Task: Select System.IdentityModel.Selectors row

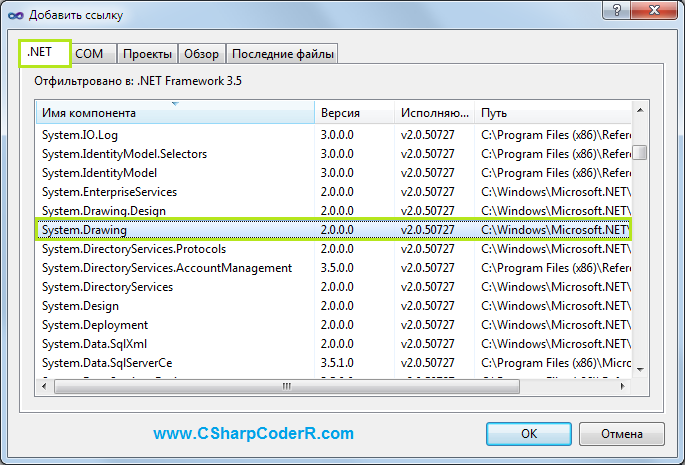Action: click(334, 154)
